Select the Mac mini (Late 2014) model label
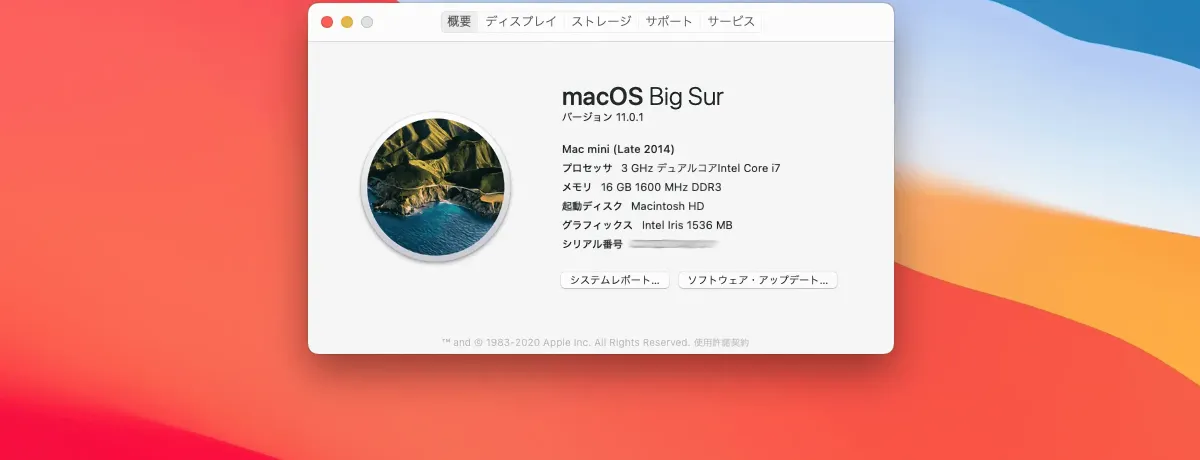Viewport: 1200px width, 460px height. tap(618, 149)
